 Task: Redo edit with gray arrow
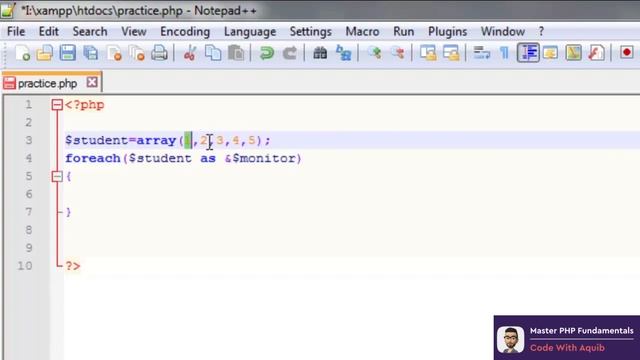pos(289,53)
